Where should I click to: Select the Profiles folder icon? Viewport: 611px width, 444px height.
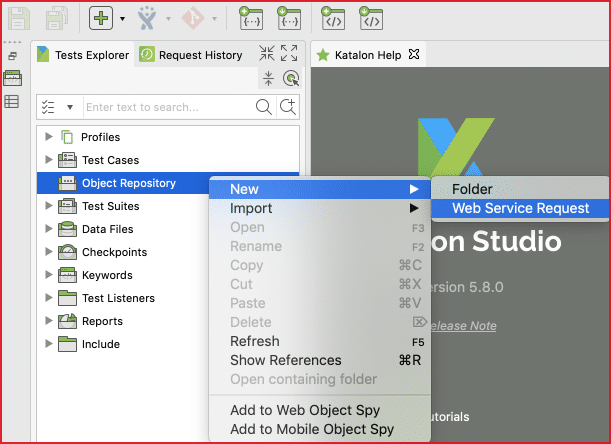(67, 137)
